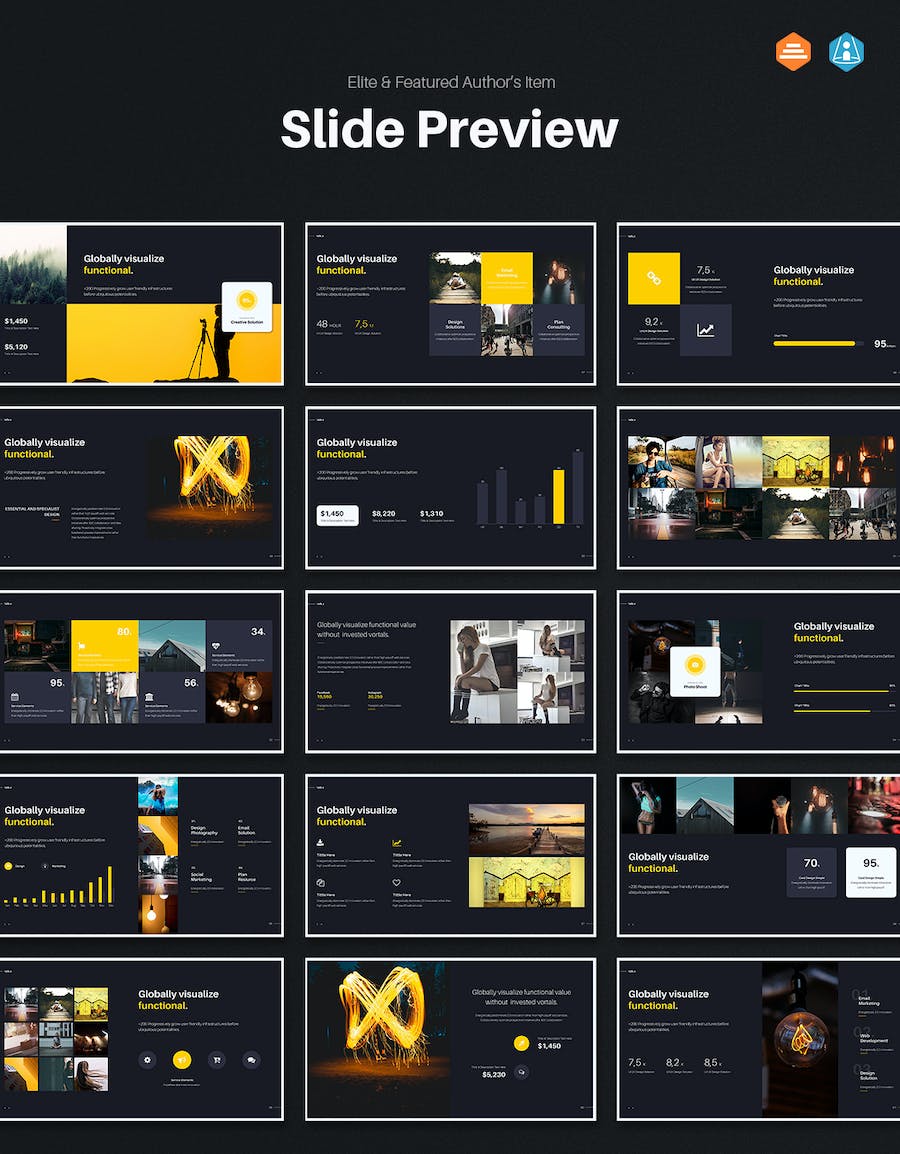
Task: Click the chain link icon on yellow tile
Action: pyautogui.click(x=653, y=278)
